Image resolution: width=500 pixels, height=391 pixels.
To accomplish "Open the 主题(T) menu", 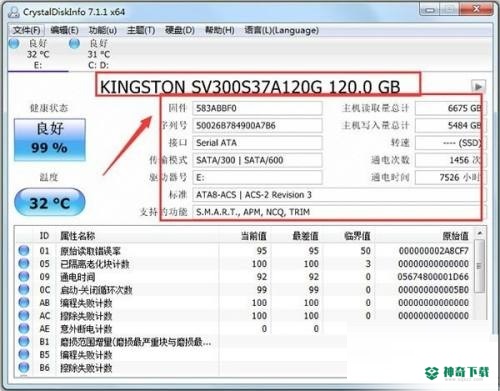I will [141, 30].
